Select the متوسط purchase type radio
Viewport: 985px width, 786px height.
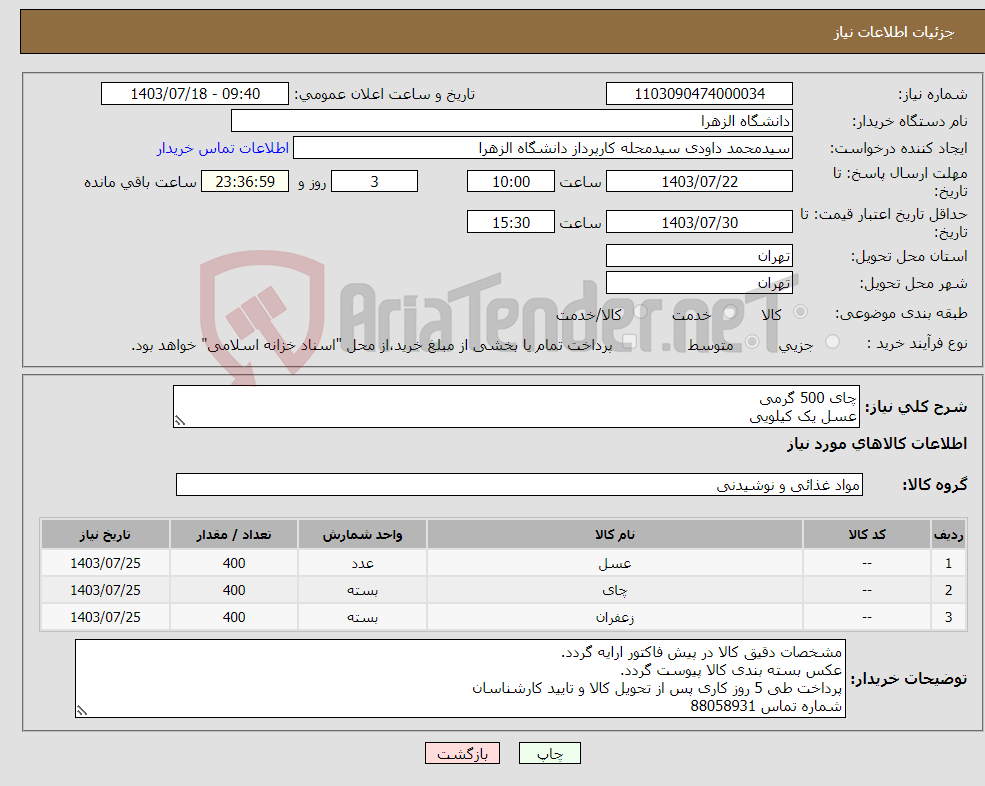(752, 342)
